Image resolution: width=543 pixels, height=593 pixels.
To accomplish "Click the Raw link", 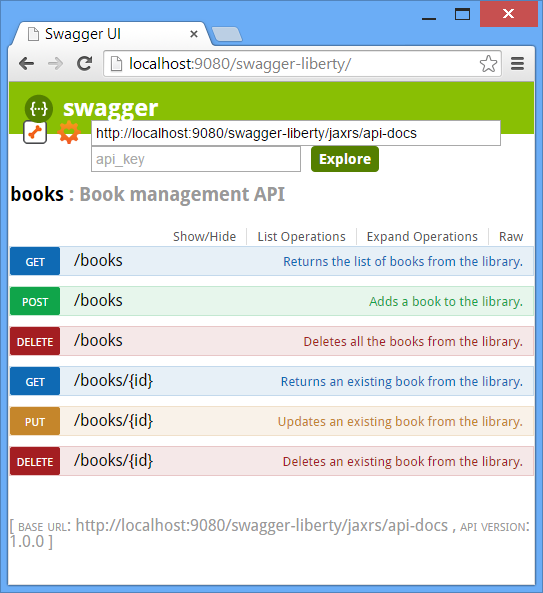I will coord(511,237).
